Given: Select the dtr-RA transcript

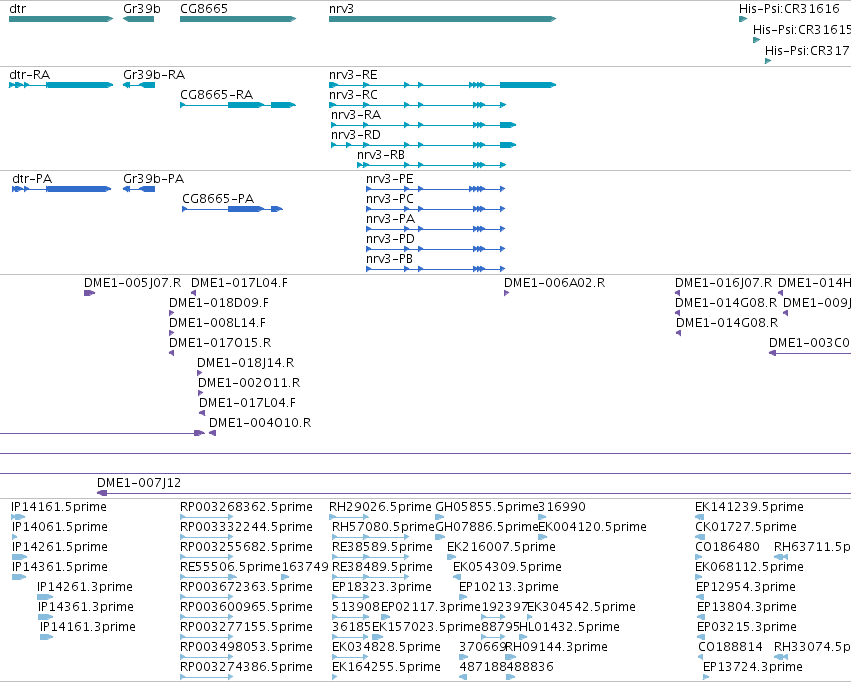Looking at the screenshot, I should pos(61,85).
